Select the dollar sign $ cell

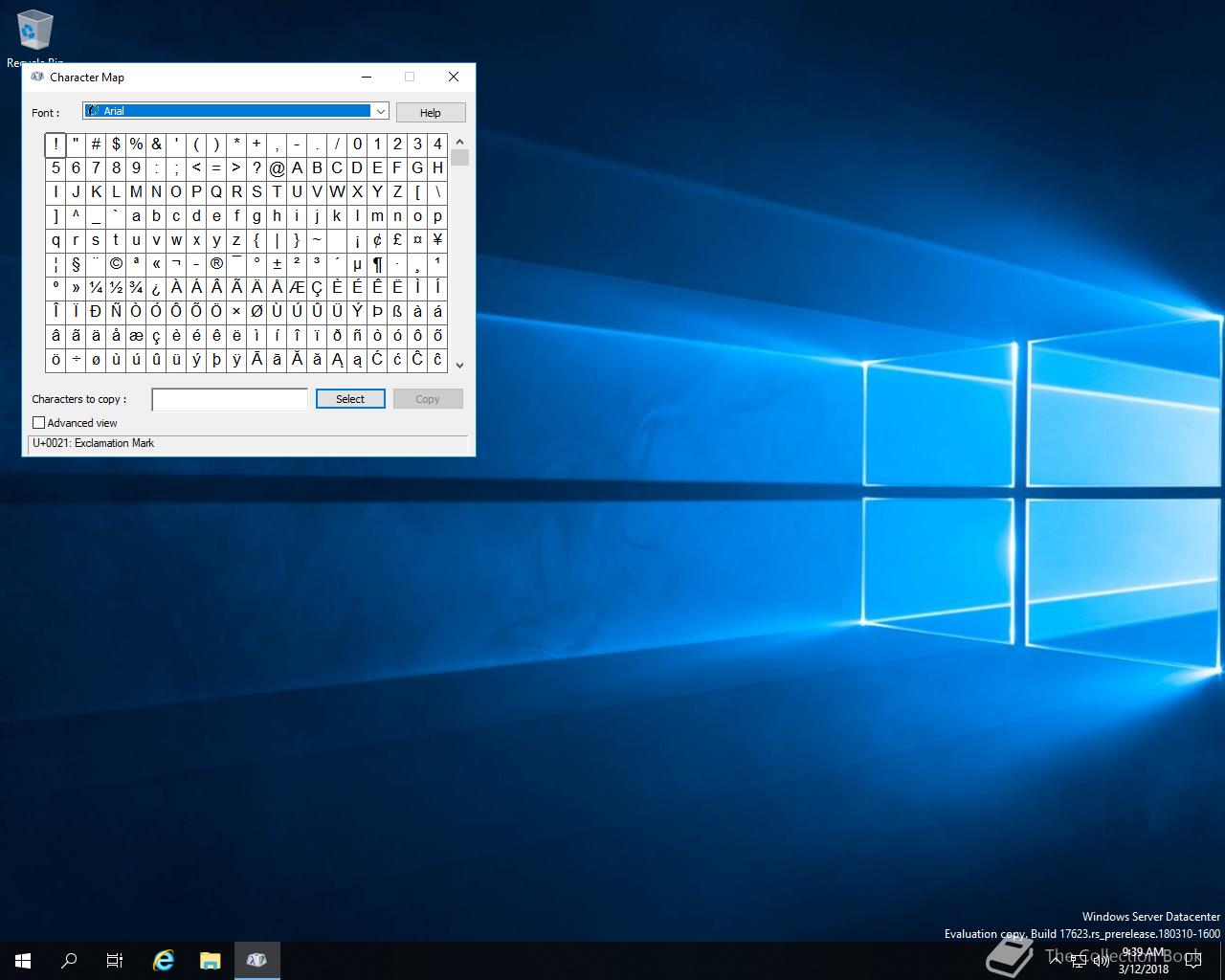(x=116, y=144)
